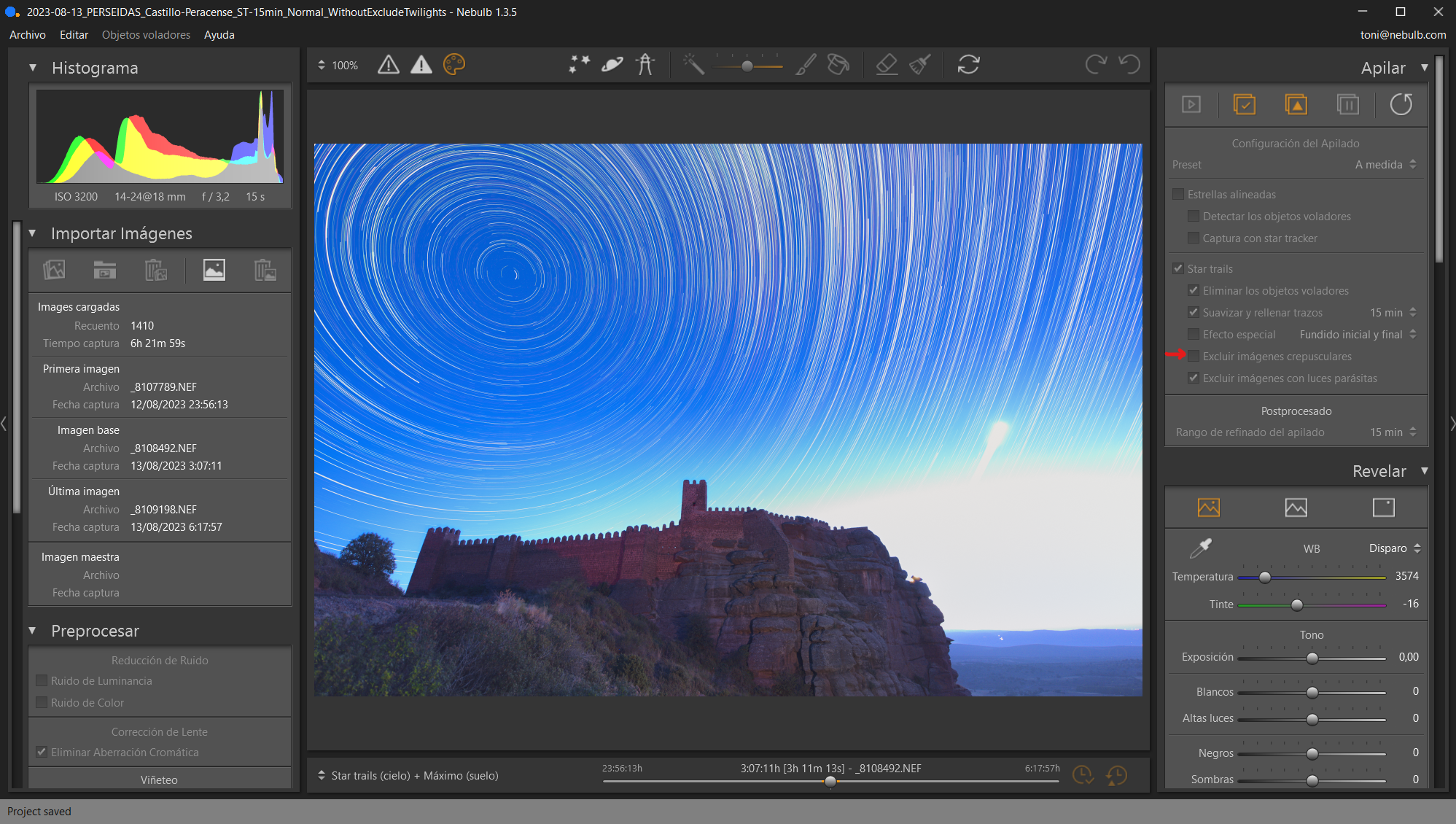1456x824 pixels.
Task: Open the Archivo menu
Action: (x=28, y=35)
